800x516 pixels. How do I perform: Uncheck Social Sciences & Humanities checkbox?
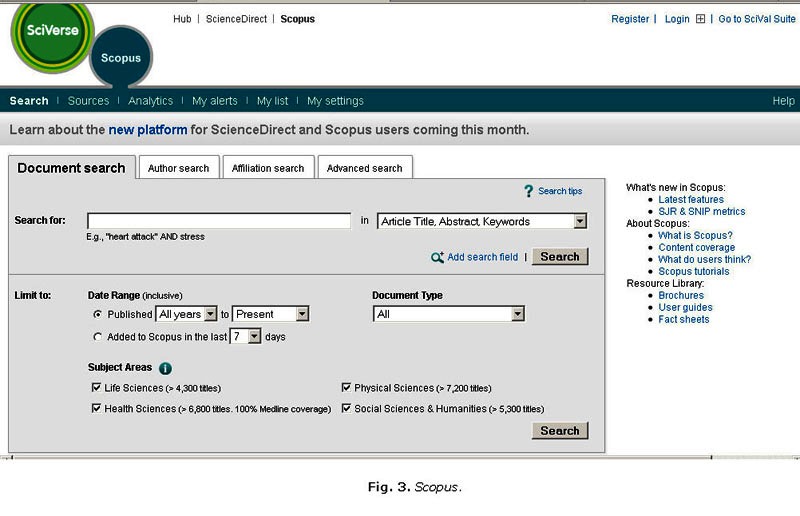click(x=346, y=408)
